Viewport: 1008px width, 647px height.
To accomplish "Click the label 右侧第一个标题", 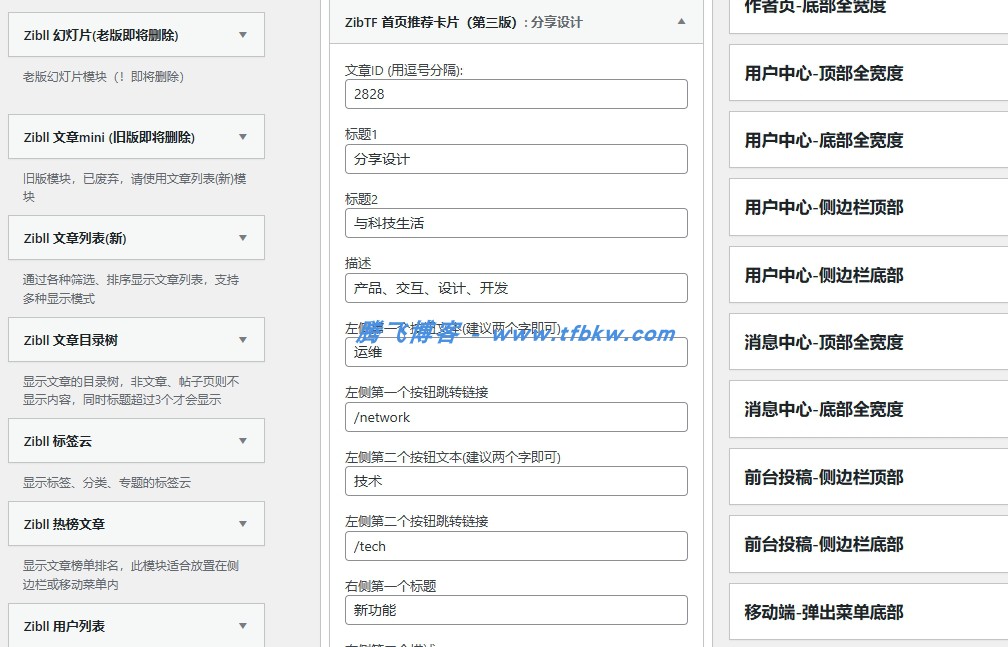I will [391, 585].
